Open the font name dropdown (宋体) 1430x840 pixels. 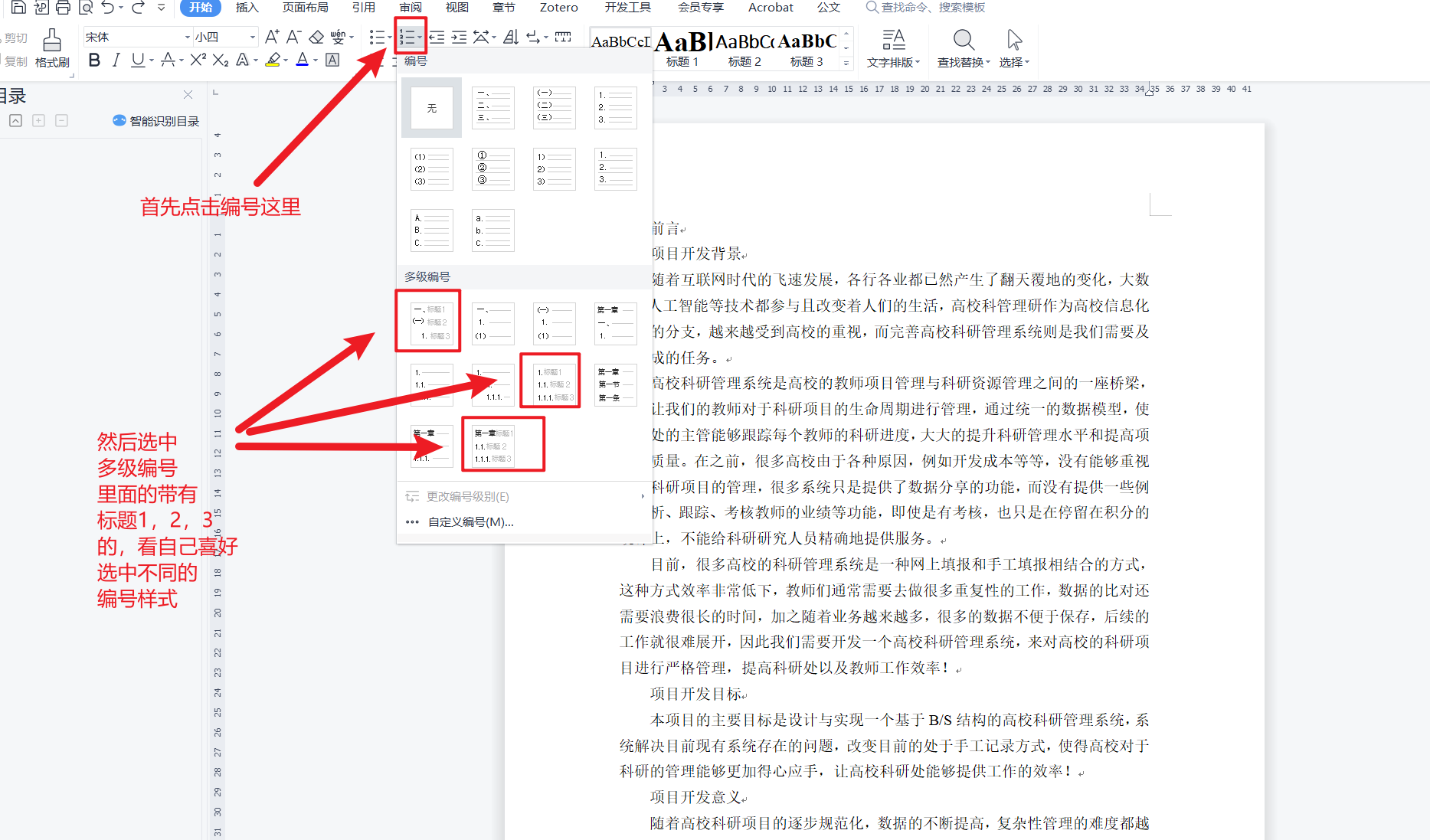(188, 37)
